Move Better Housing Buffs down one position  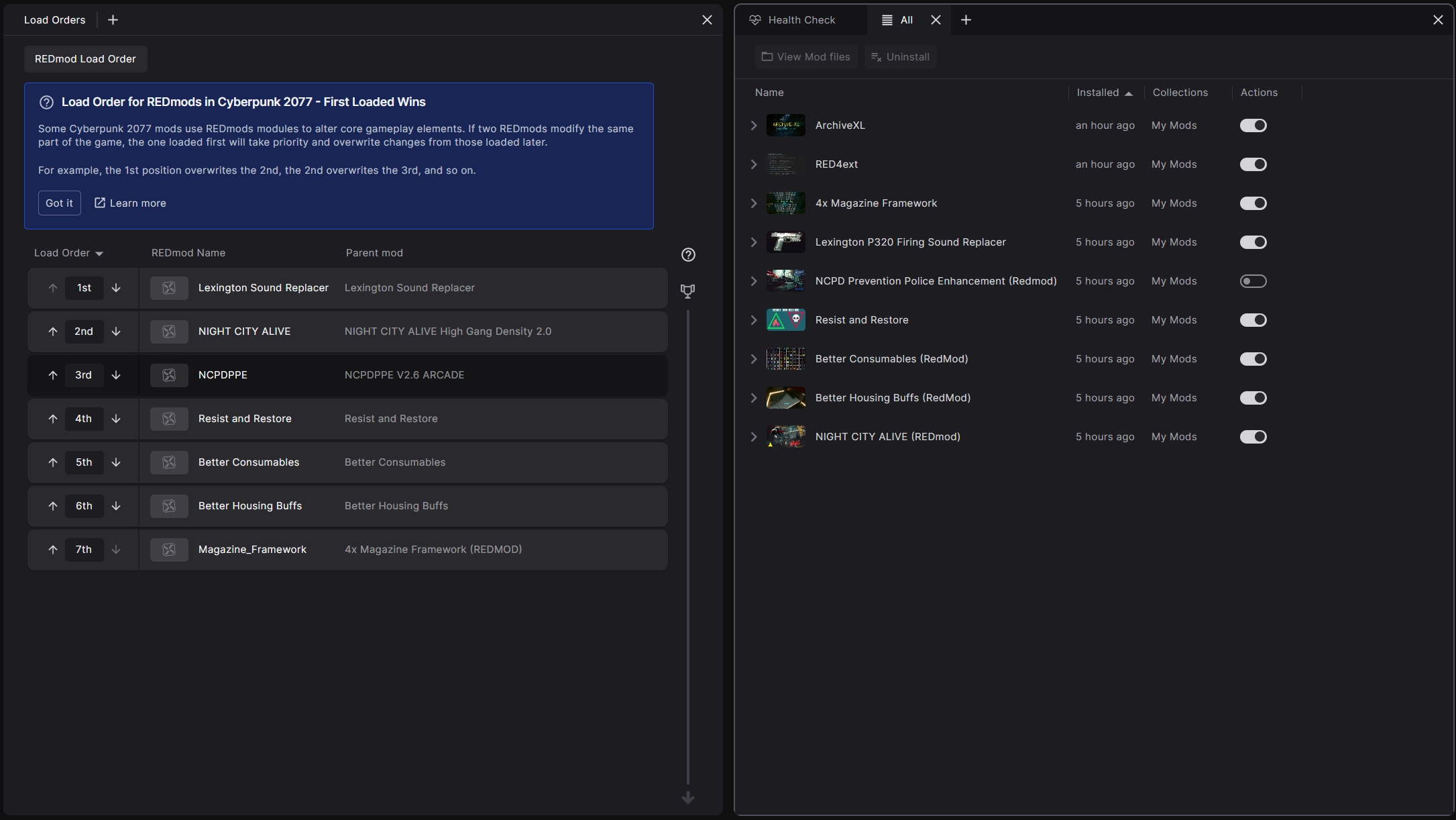pyautogui.click(x=116, y=506)
